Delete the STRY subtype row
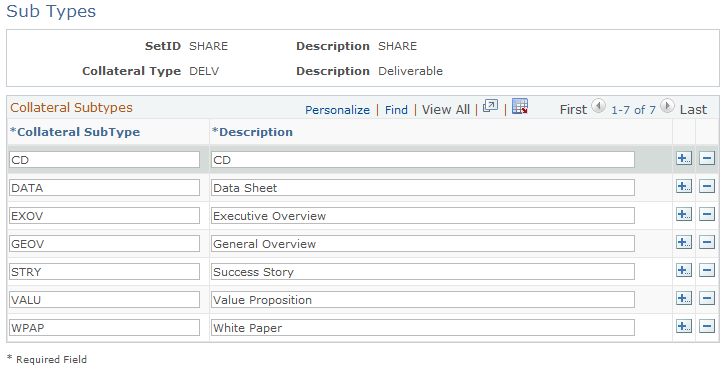The image size is (726, 369). (707, 271)
